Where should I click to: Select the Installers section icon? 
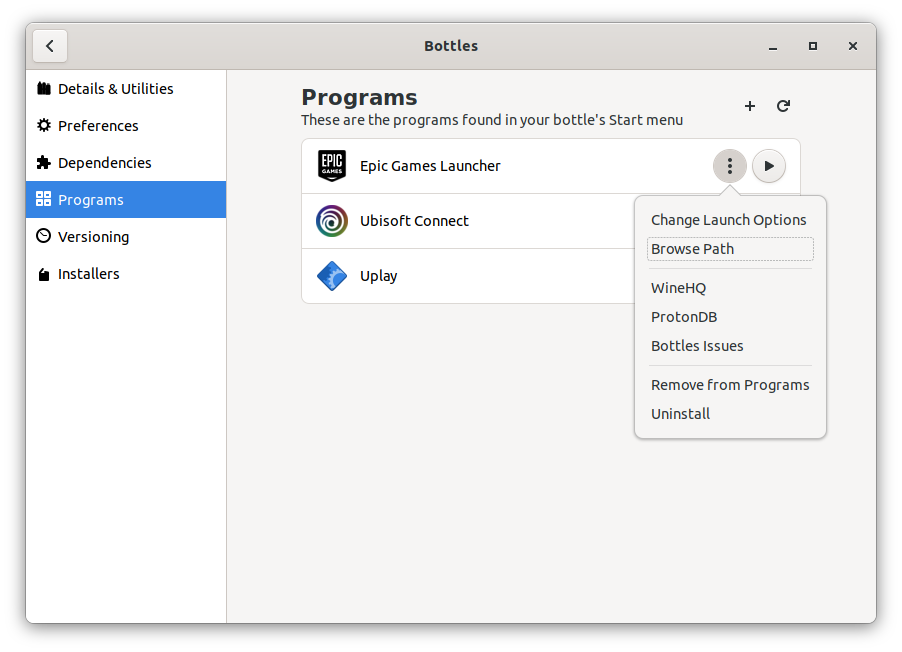point(43,273)
